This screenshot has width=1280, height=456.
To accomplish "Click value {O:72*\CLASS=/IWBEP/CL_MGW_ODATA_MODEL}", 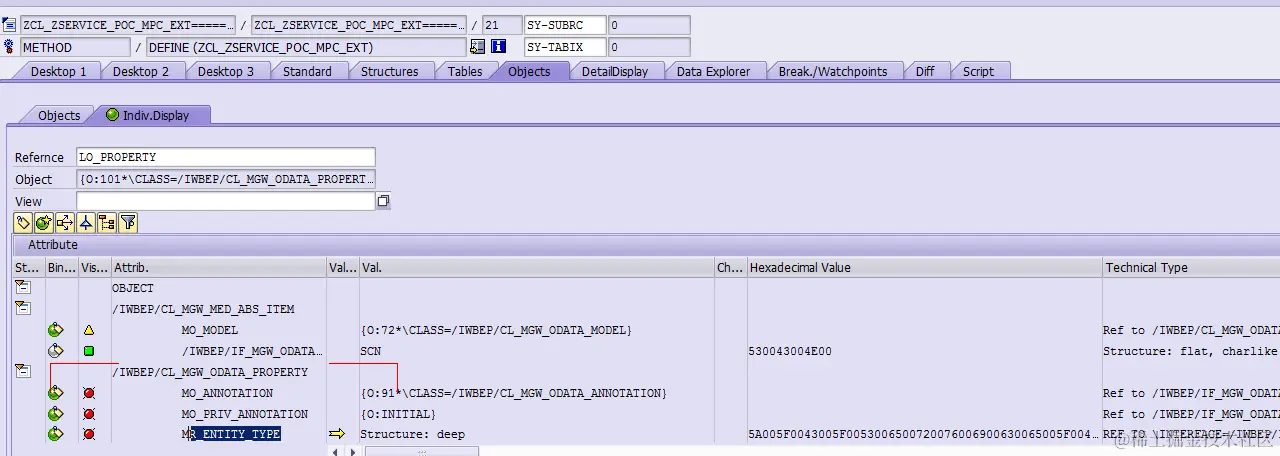I will coord(496,330).
